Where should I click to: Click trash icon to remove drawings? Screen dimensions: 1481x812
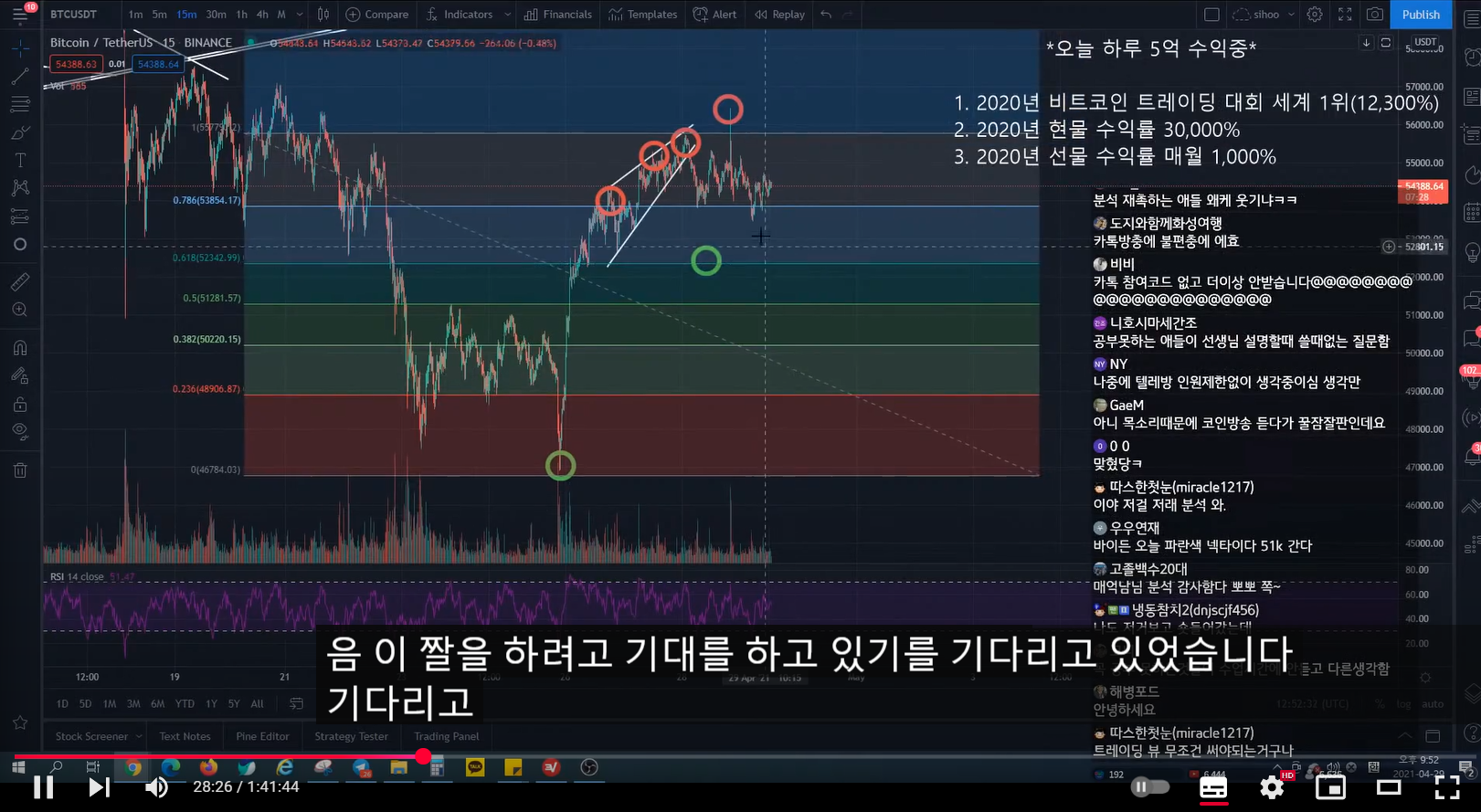pyautogui.click(x=20, y=470)
